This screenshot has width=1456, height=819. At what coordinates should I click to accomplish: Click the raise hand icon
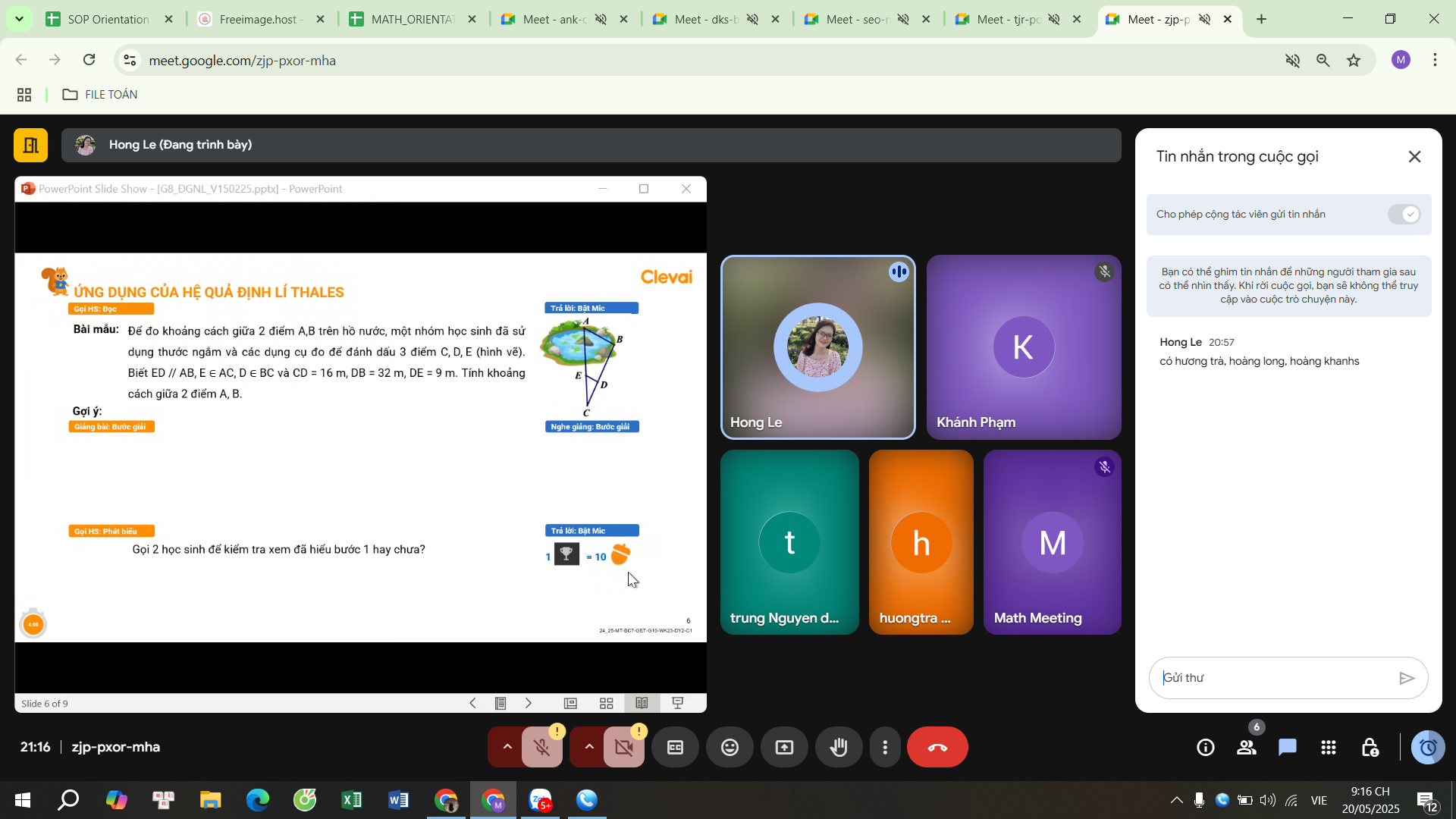pos(839,748)
